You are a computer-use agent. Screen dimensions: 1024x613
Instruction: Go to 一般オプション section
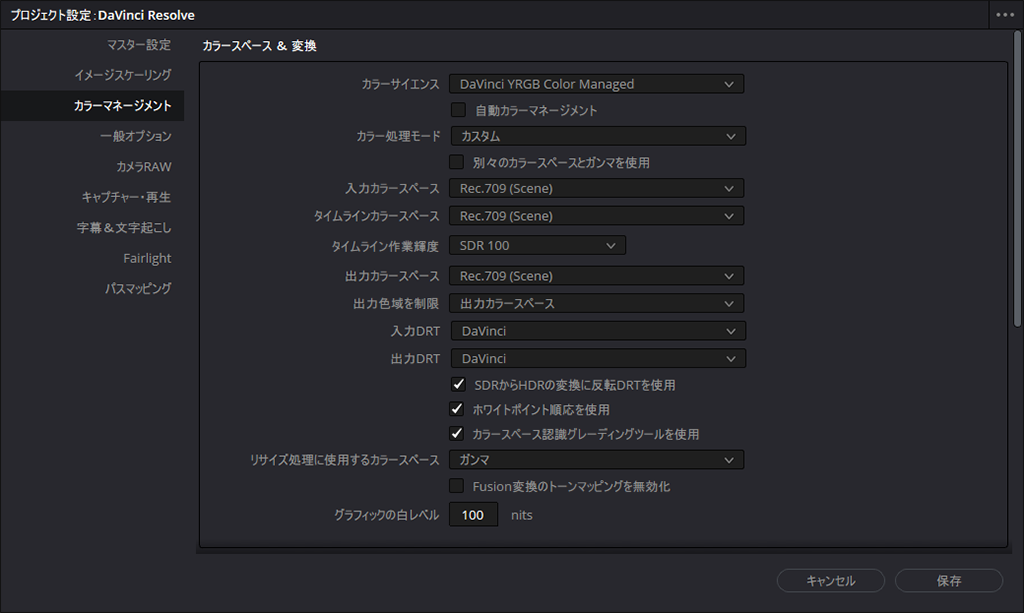click(136, 136)
